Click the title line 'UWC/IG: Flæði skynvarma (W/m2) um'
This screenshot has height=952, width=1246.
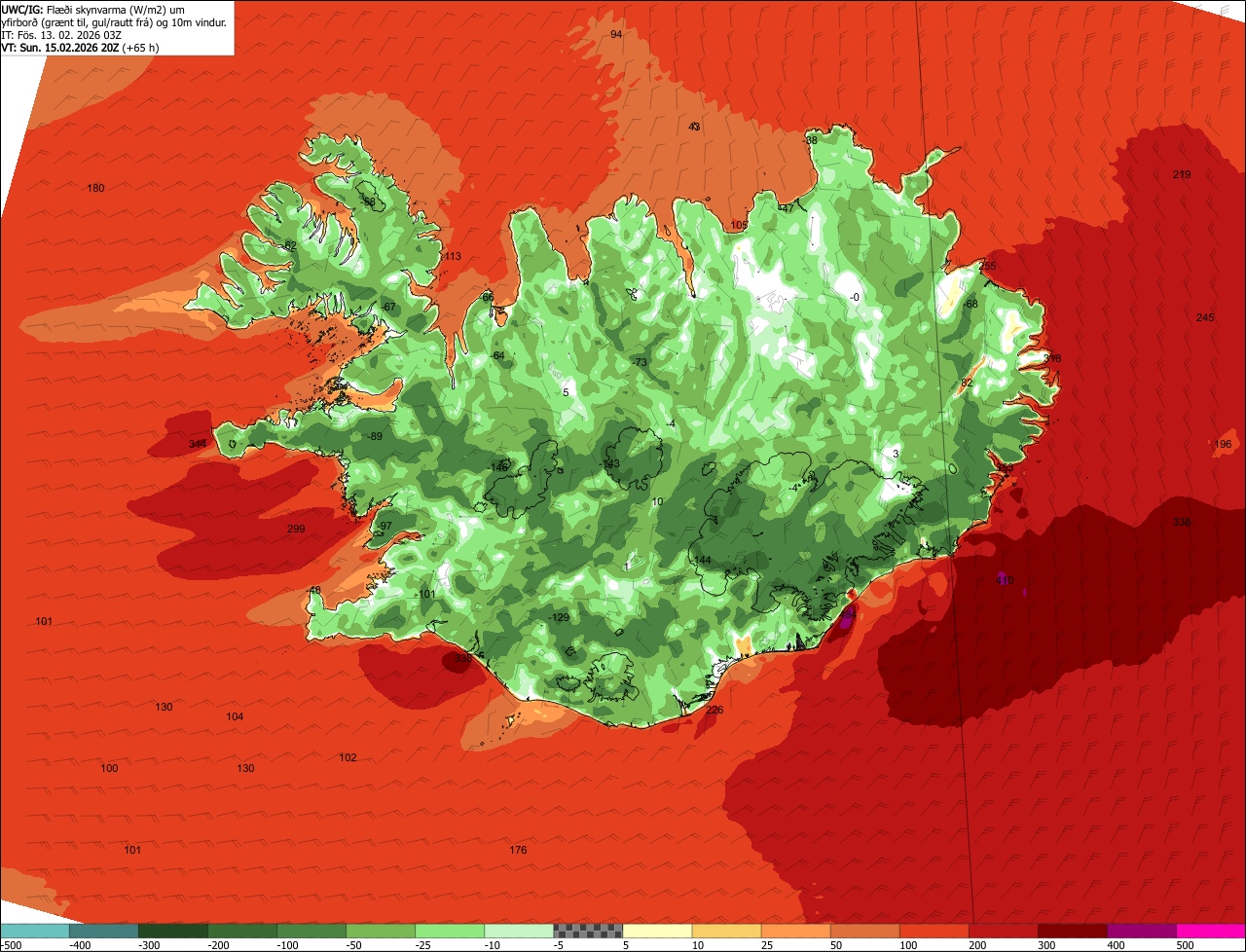[93, 9]
